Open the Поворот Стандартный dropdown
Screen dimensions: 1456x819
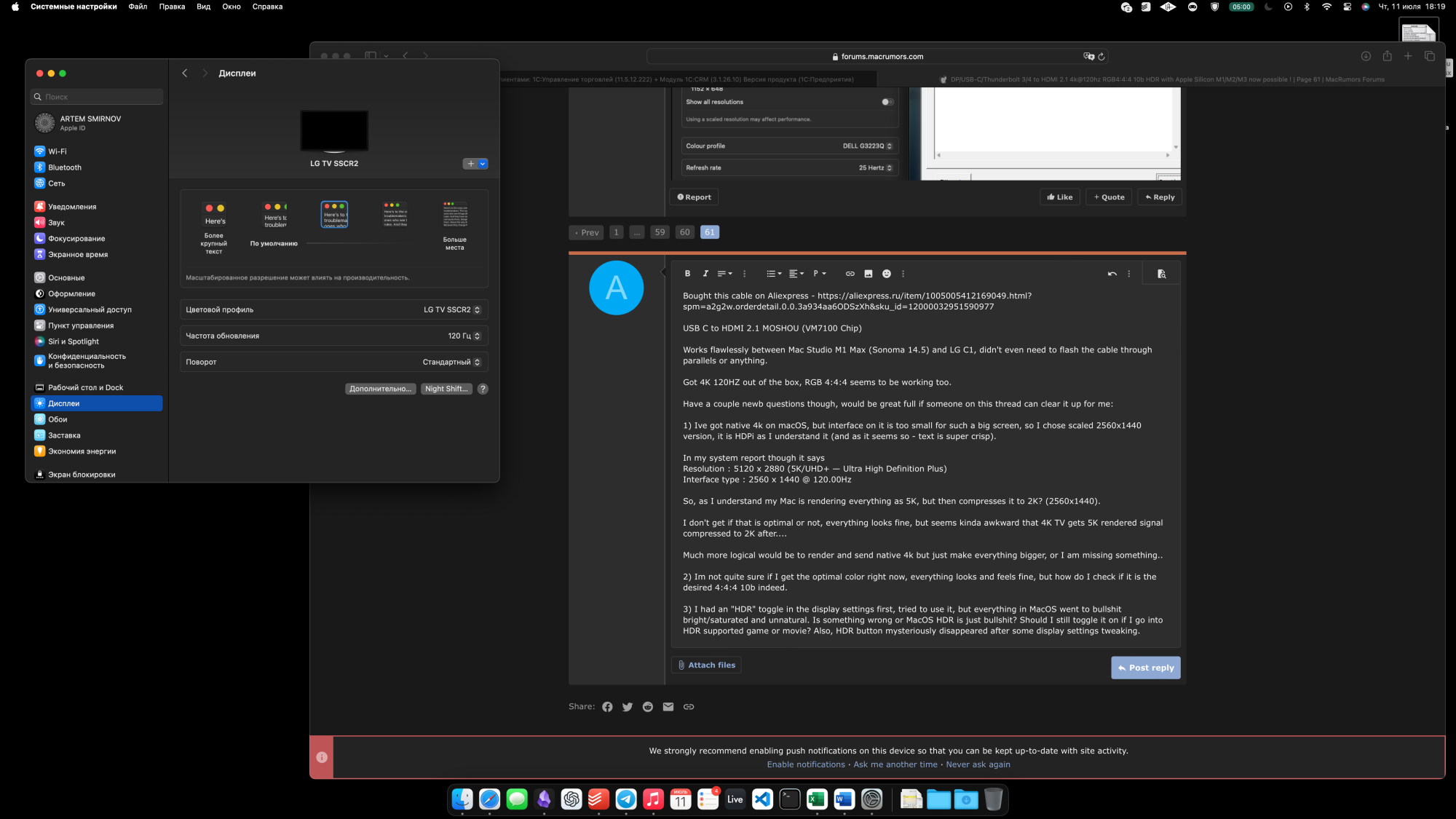tap(451, 362)
